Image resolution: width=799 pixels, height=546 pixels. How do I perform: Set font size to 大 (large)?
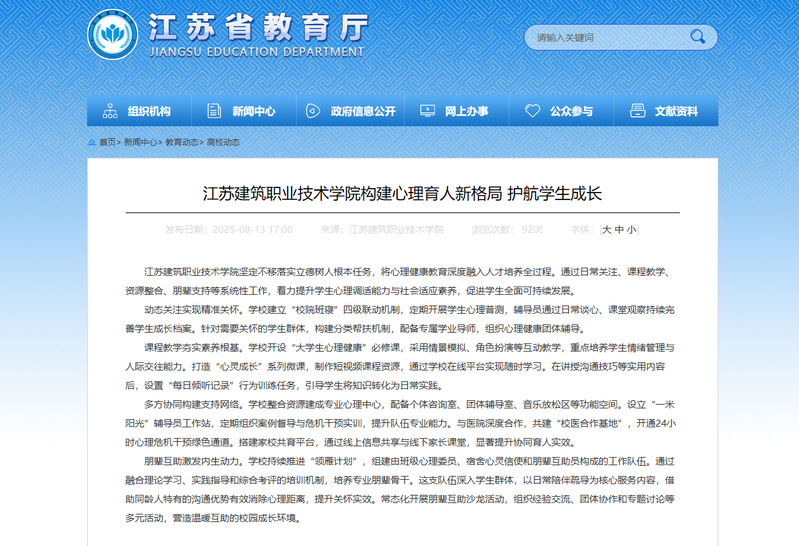[606, 230]
